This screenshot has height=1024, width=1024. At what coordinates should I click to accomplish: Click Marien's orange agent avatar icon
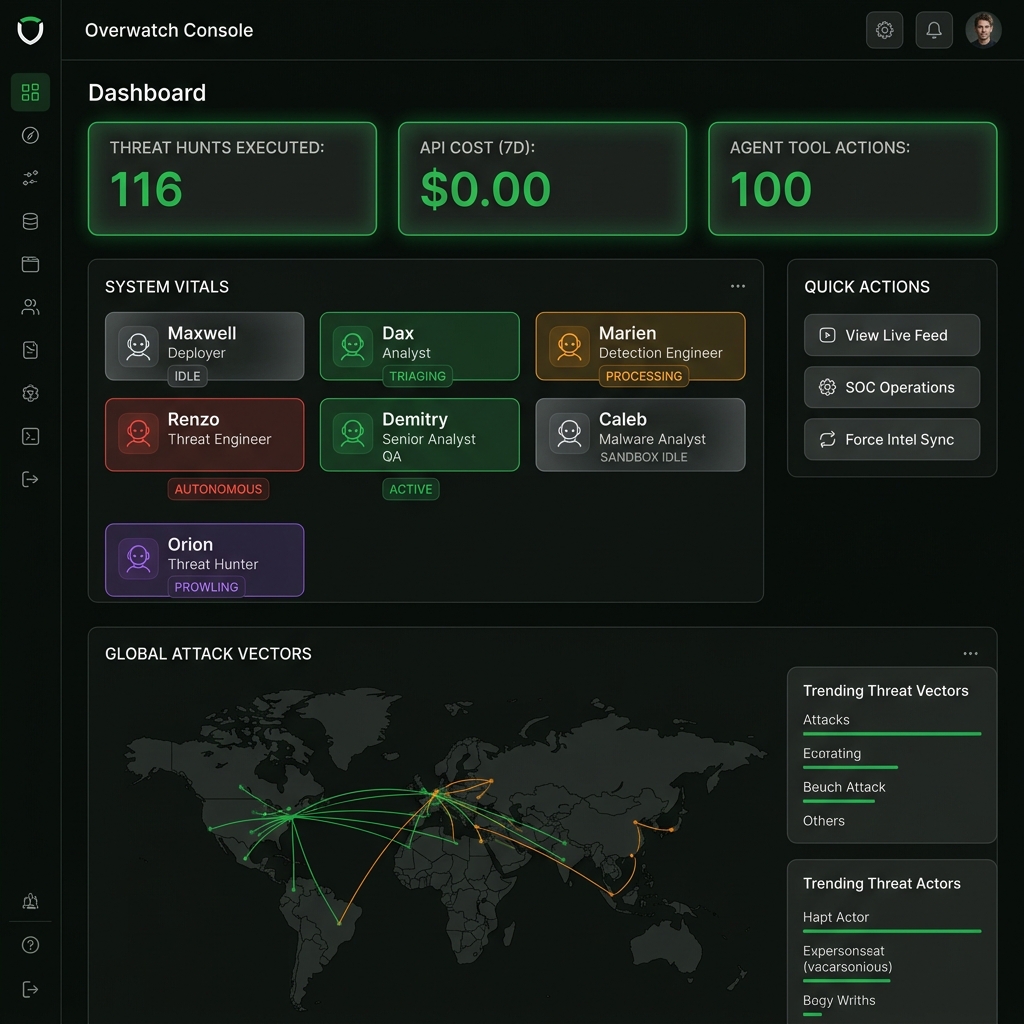click(x=569, y=346)
